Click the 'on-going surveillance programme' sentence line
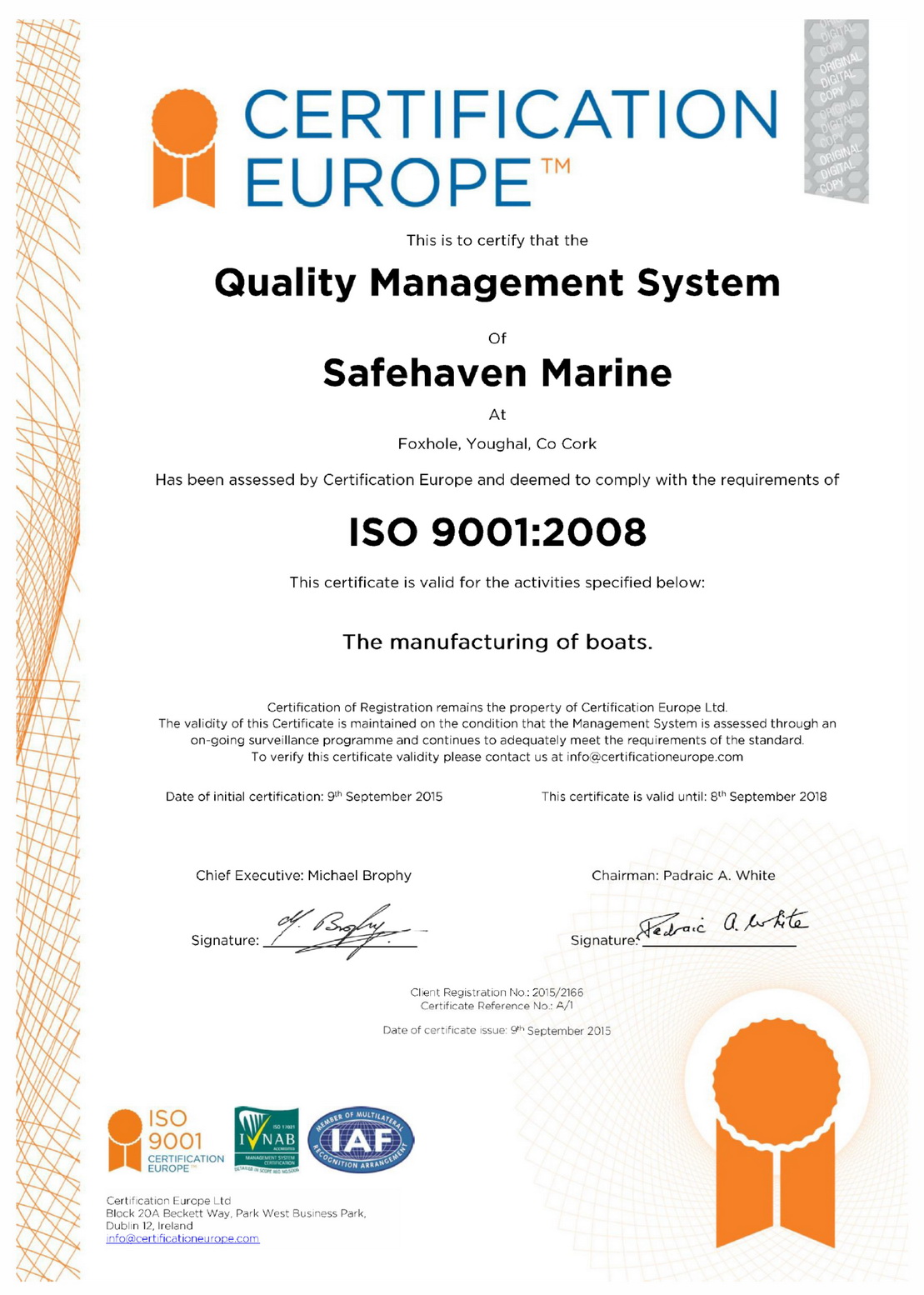 coord(497,740)
